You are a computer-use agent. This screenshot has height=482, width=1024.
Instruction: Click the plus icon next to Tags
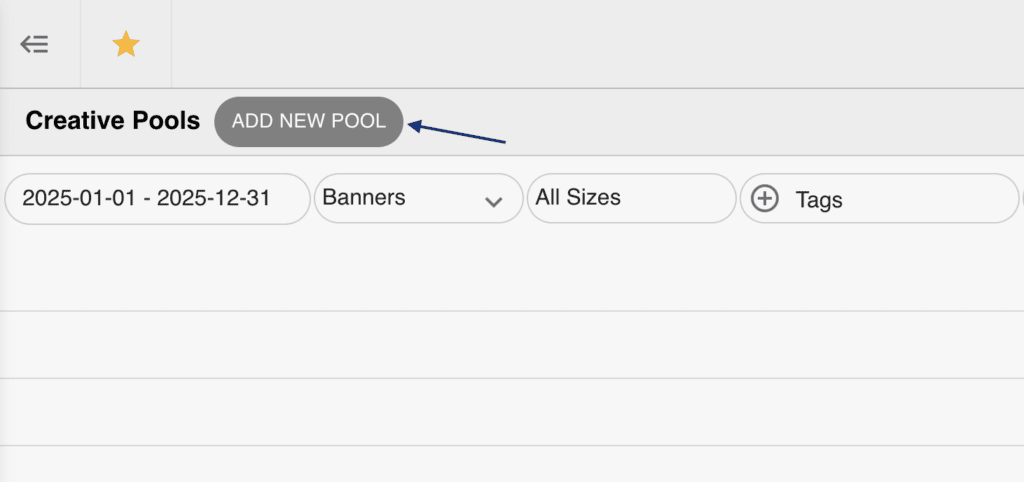pos(765,199)
